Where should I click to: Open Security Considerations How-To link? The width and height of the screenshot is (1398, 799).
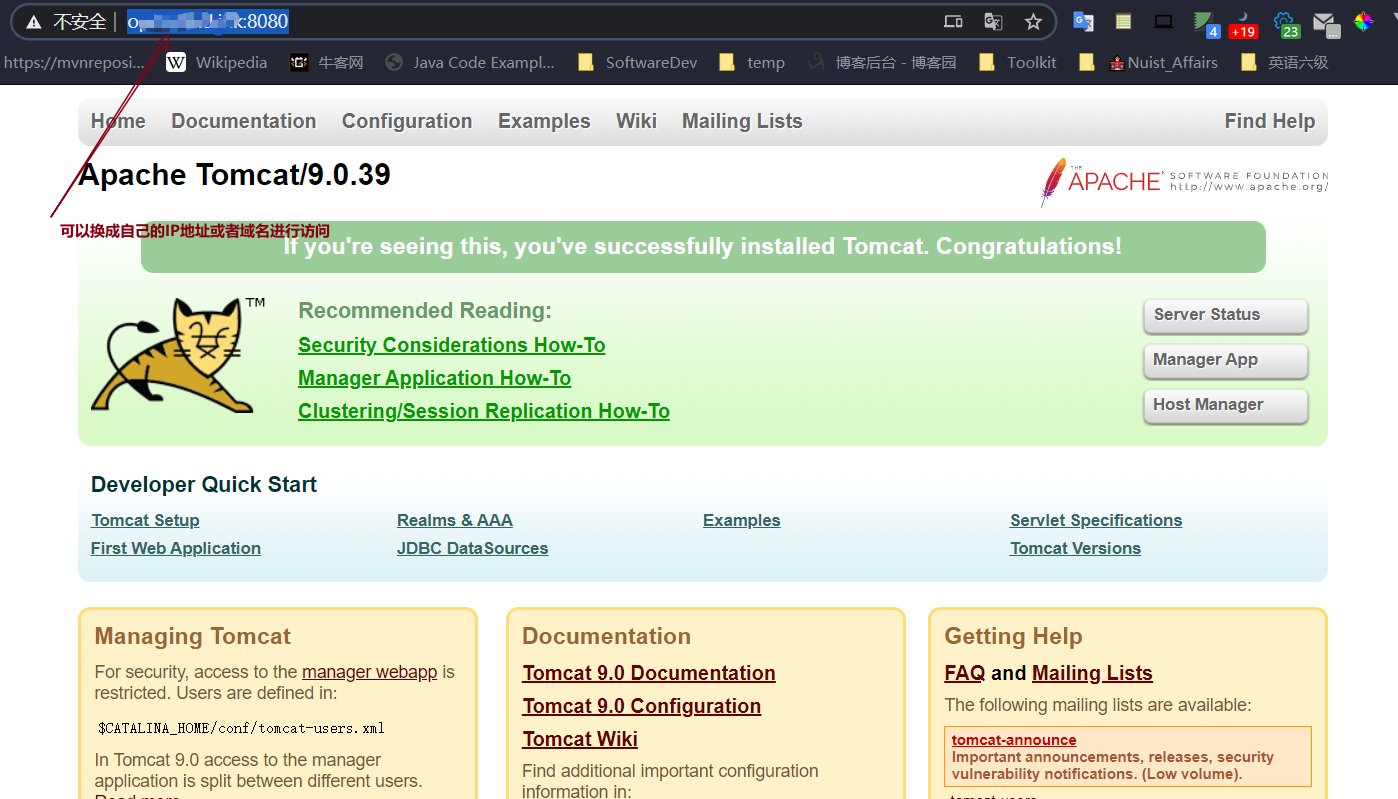tap(452, 345)
